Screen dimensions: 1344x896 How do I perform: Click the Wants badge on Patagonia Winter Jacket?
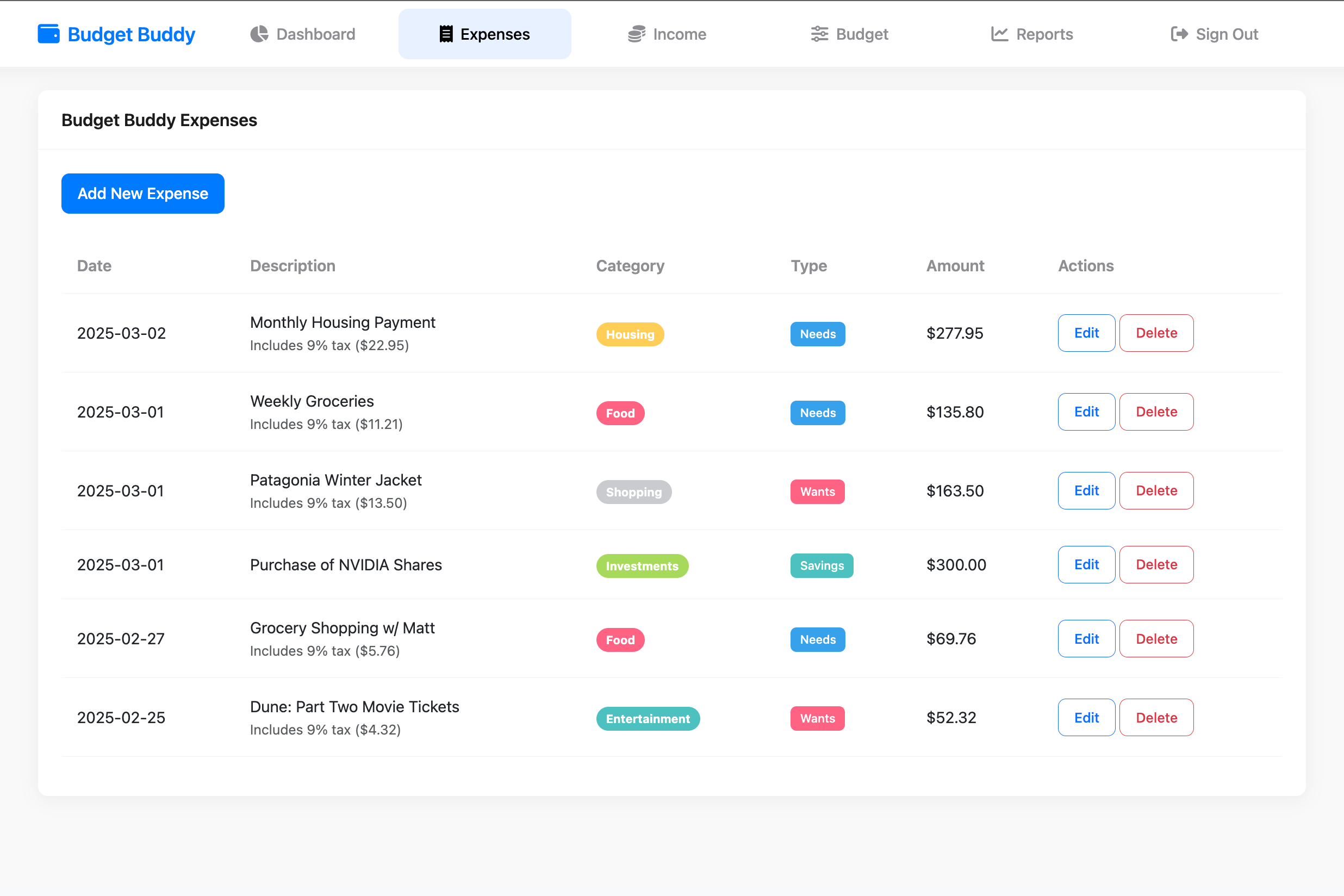pos(817,491)
